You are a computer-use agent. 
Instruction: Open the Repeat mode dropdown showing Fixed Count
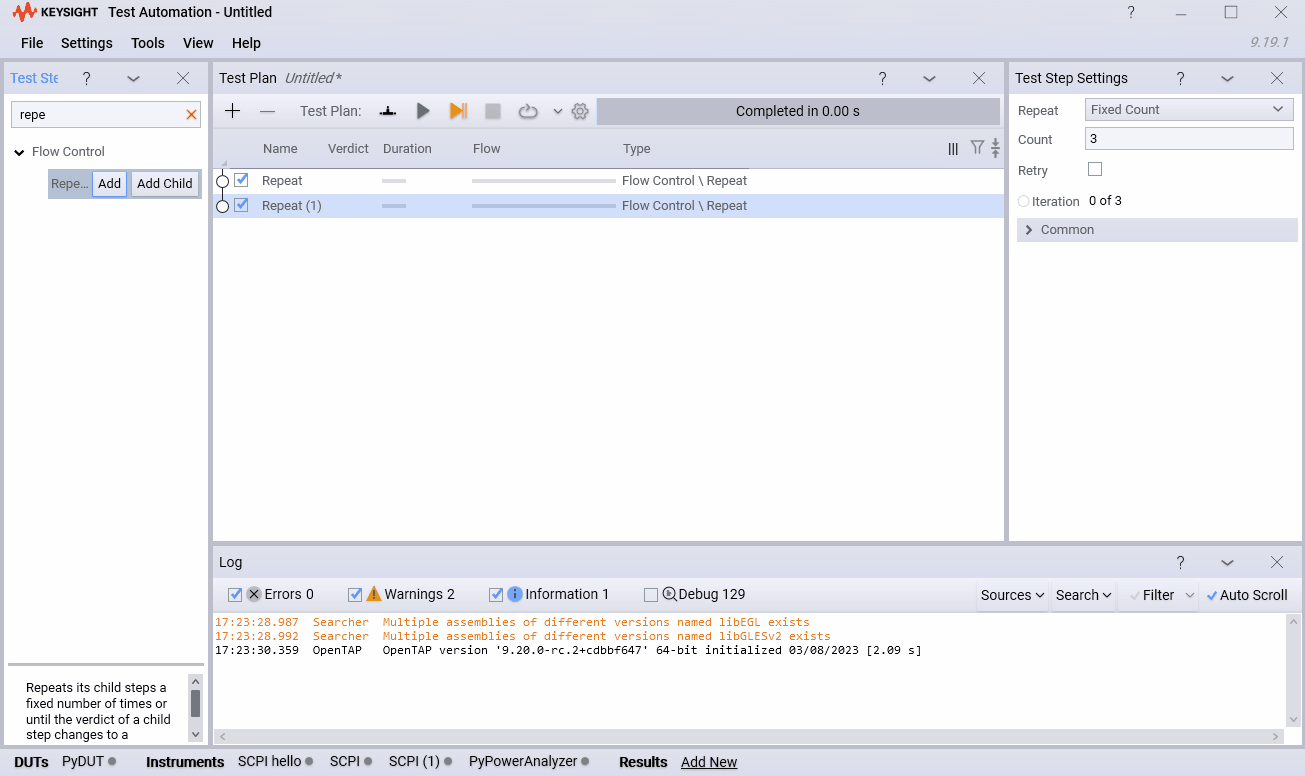1188,109
